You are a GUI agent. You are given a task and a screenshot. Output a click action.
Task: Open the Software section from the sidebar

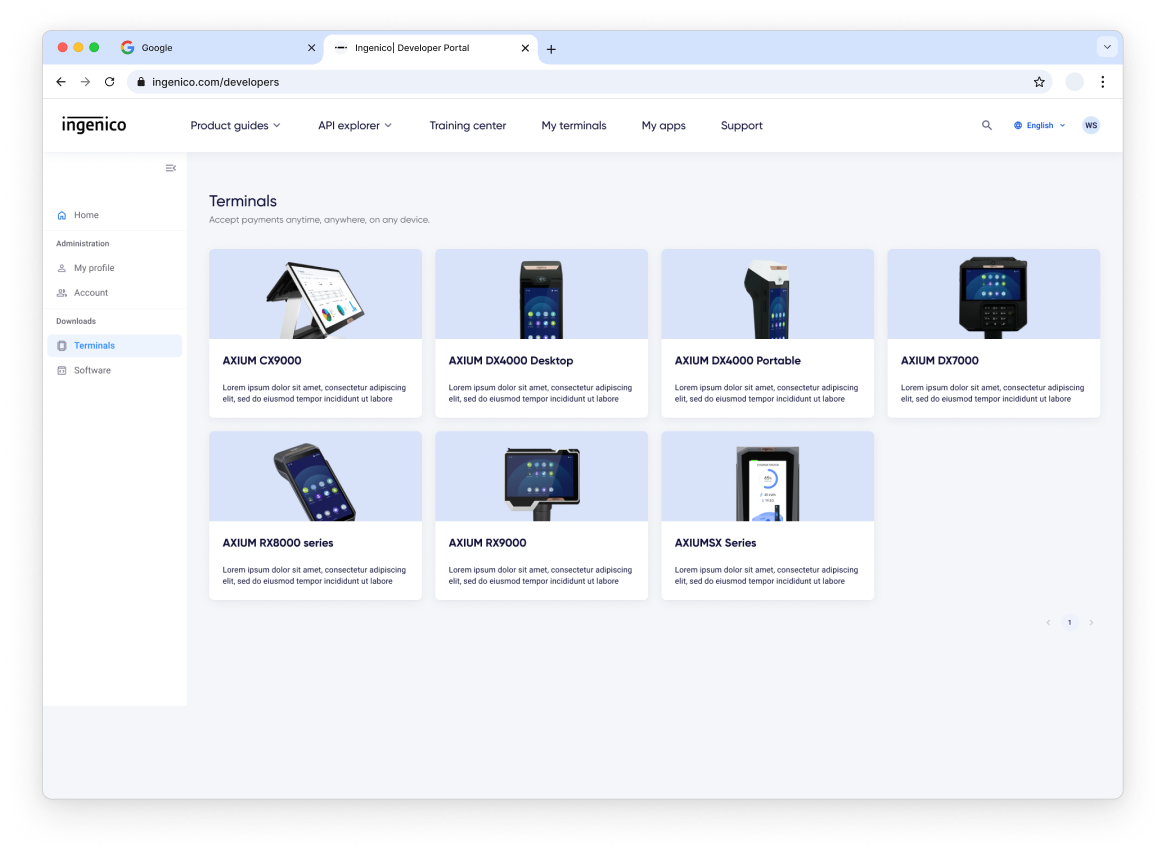[93, 370]
